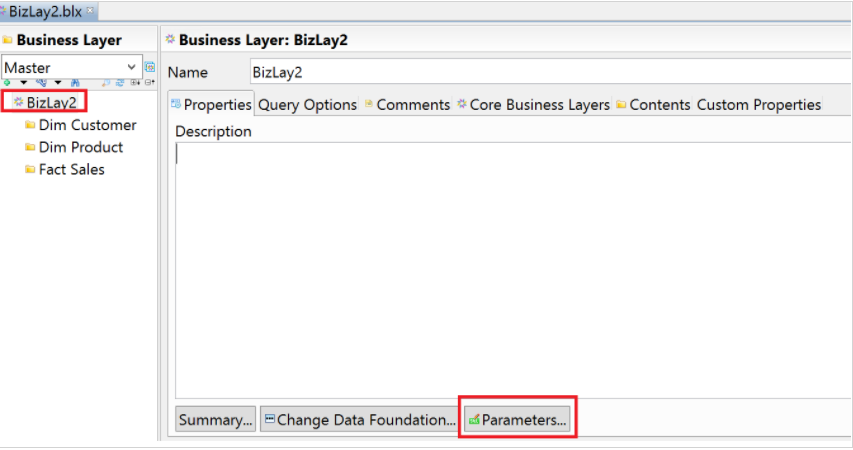853x450 pixels.
Task: Click the Business Layer: BizLay2 header icon
Action: tap(170, 39)
